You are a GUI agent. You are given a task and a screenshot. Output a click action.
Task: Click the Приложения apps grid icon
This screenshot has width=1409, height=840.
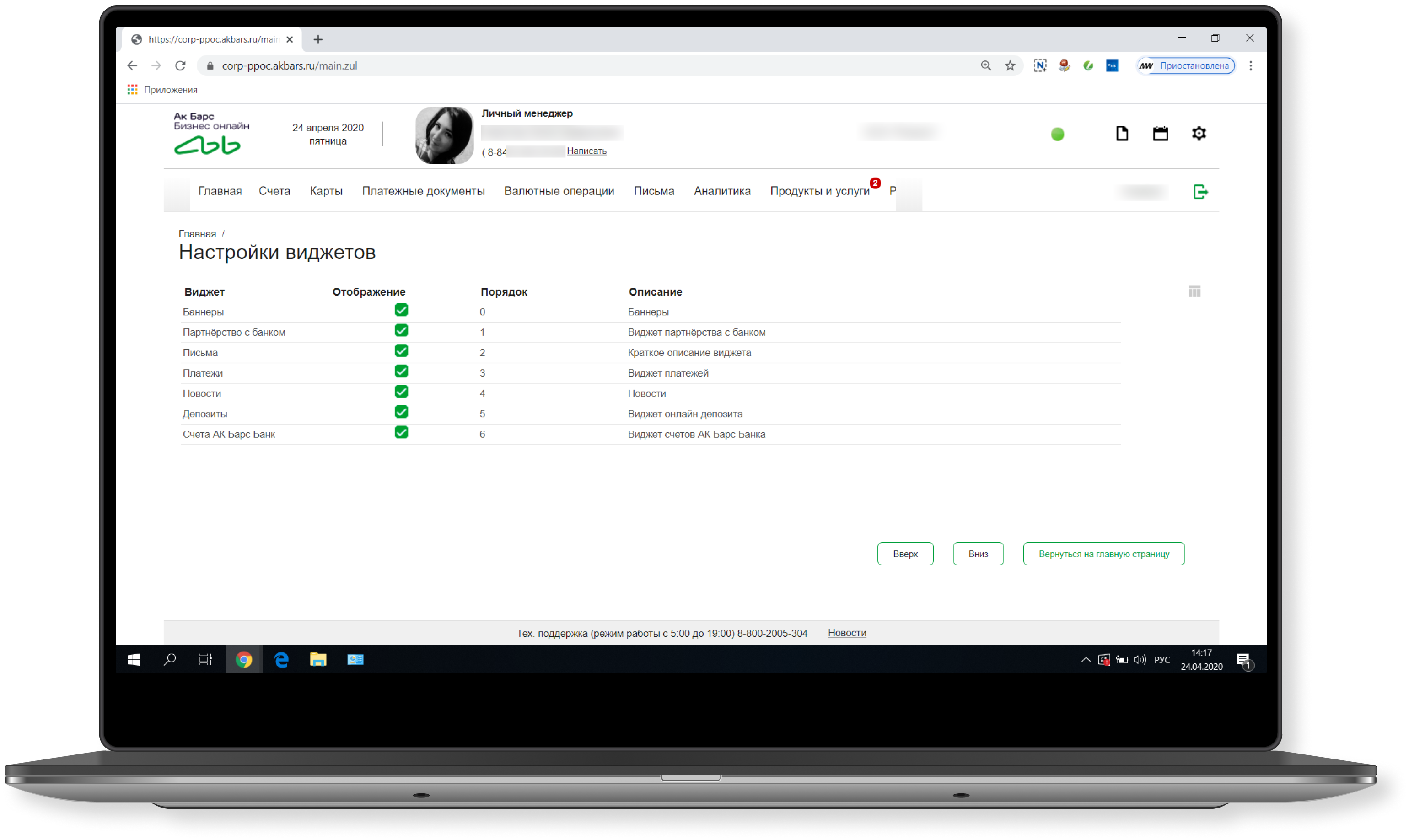132,89
